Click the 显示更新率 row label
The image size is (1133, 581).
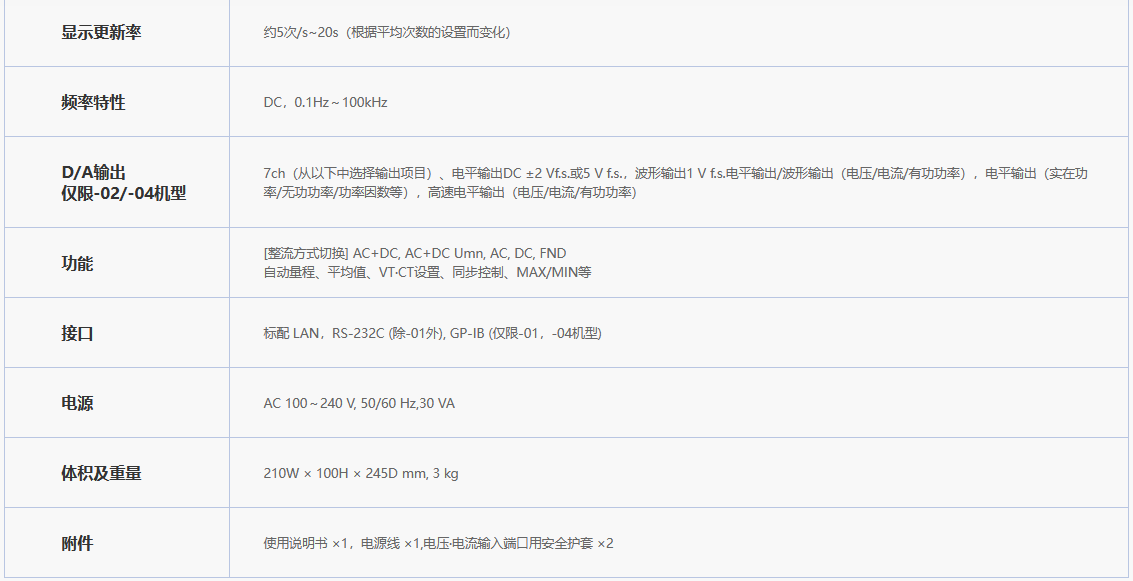[x=101, y=33]
